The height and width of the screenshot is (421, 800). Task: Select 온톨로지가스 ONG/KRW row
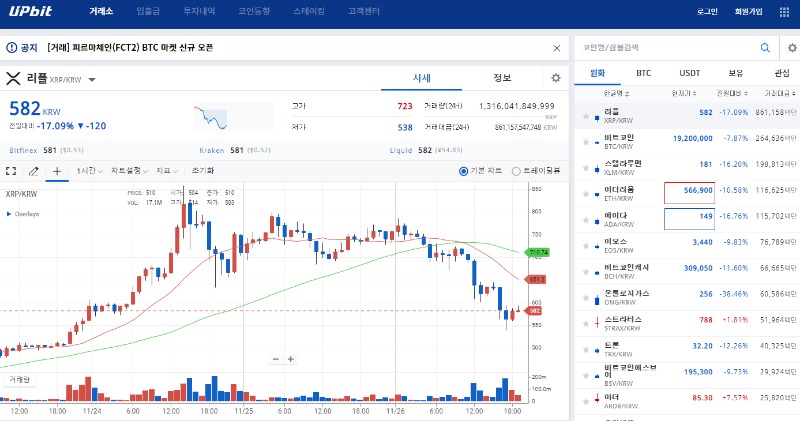pyautogui.click(x=687, y=298)
